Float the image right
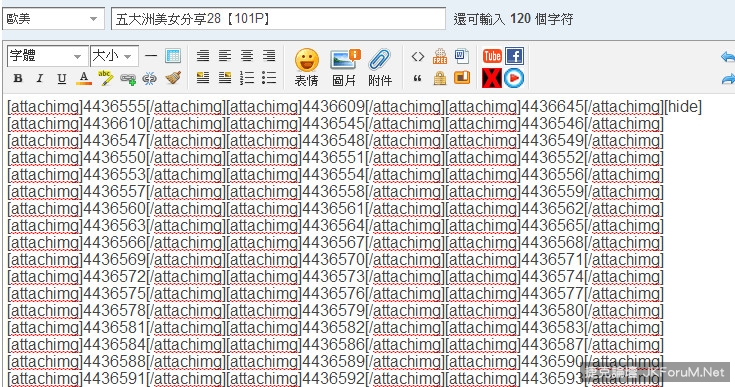 coord(225,78)
